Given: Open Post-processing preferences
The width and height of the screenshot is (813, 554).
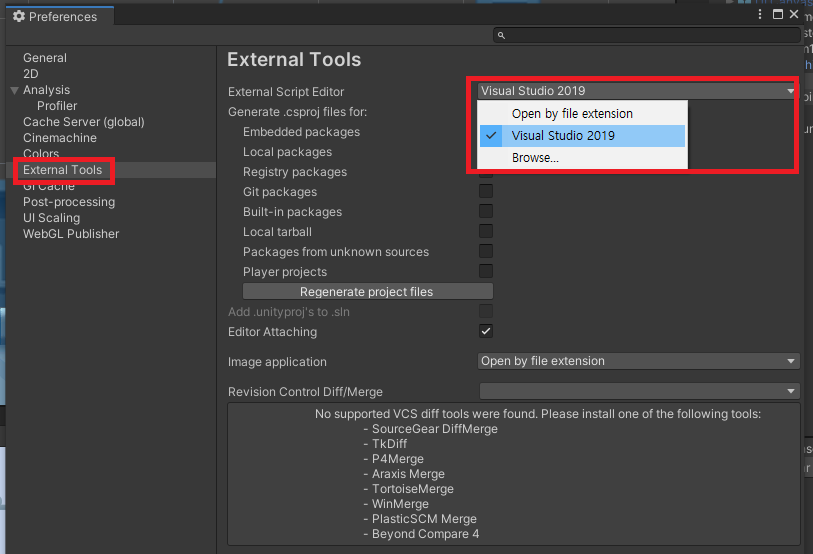Looking at the screenshot, I should tap(69, 202).
